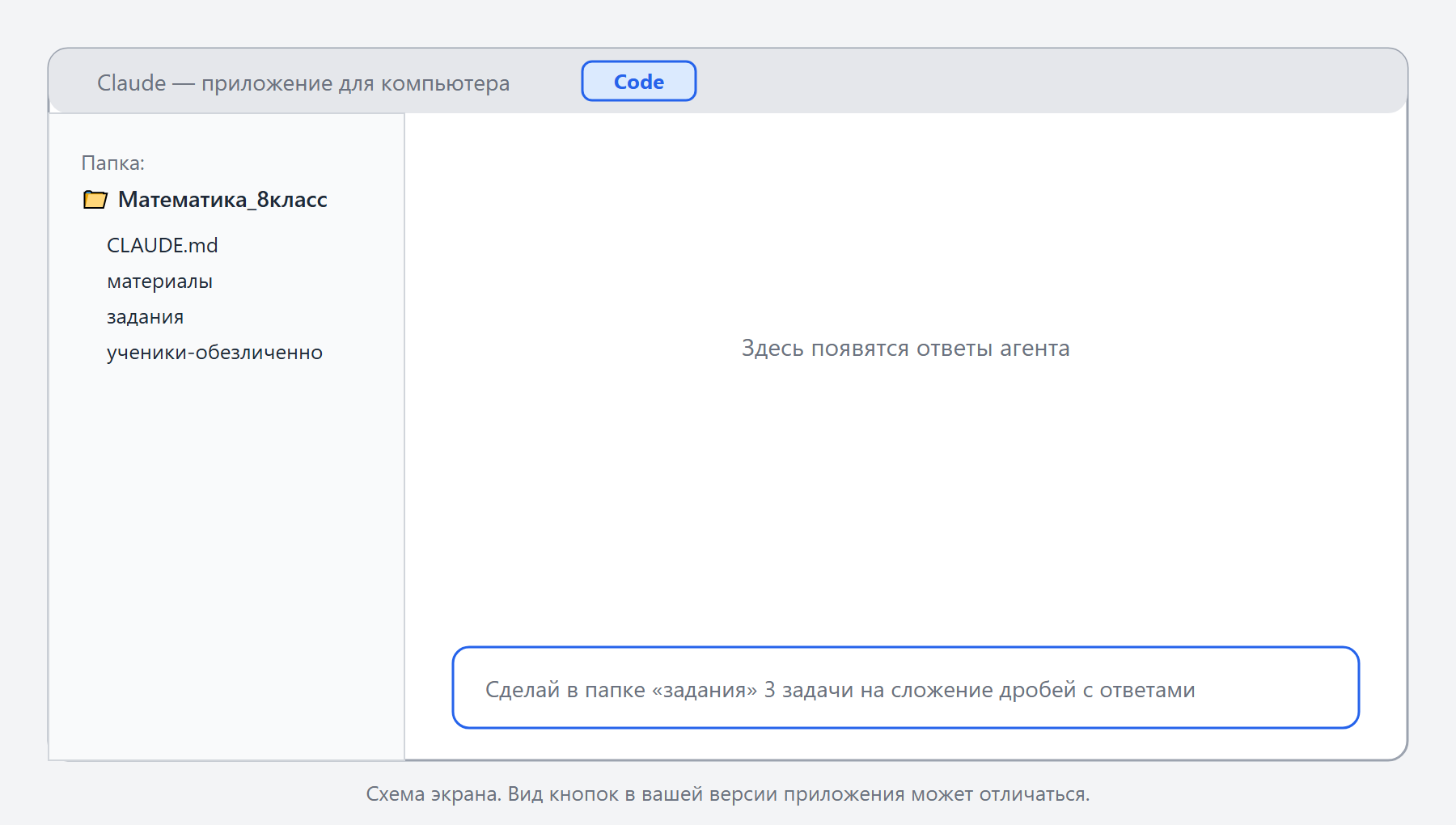Click the Папка: label
The height and width of the screenshot is (825, 1456).
pyautogui.click(x=113, y=163)
